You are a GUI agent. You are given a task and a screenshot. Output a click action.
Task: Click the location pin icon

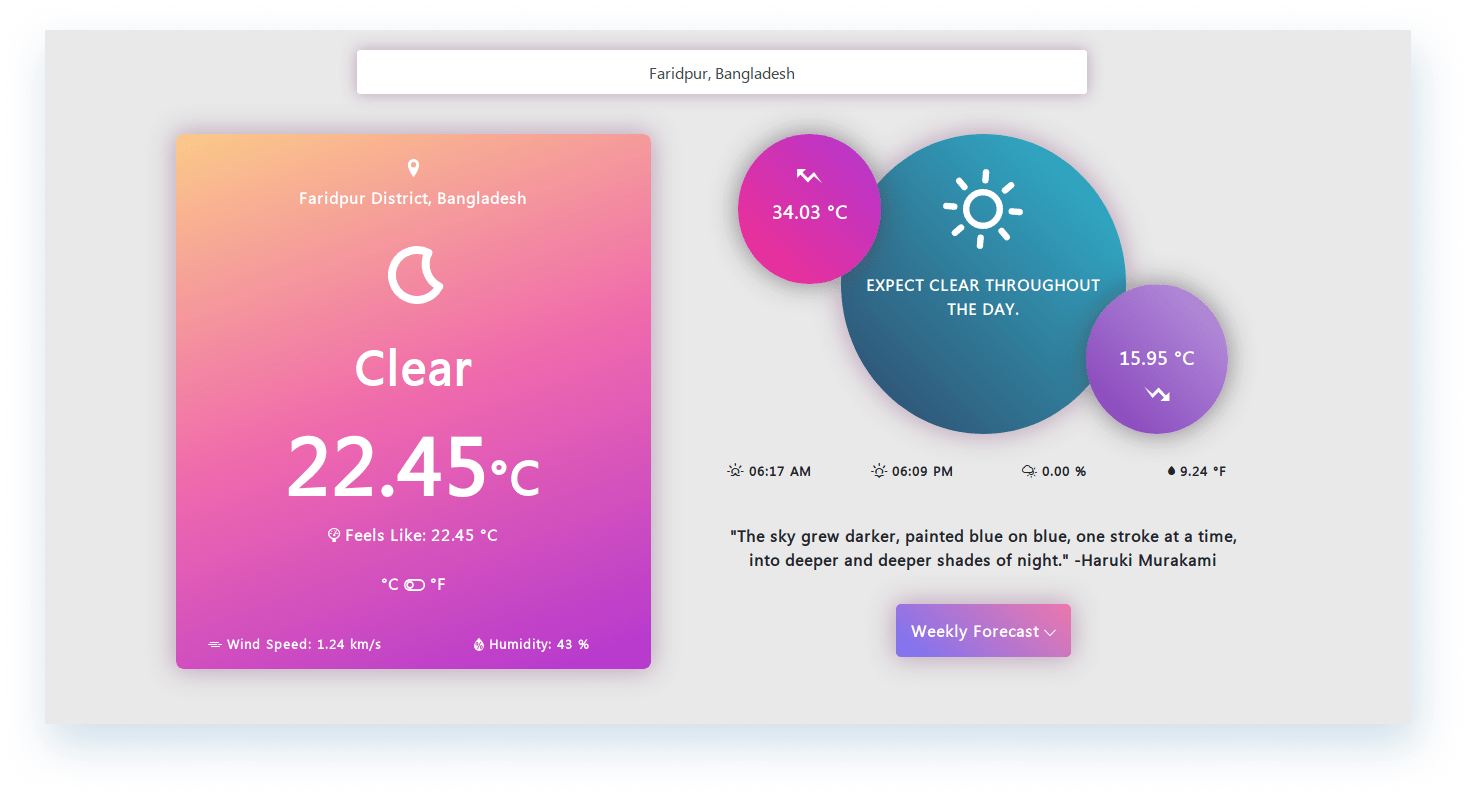tap(413, 168)
